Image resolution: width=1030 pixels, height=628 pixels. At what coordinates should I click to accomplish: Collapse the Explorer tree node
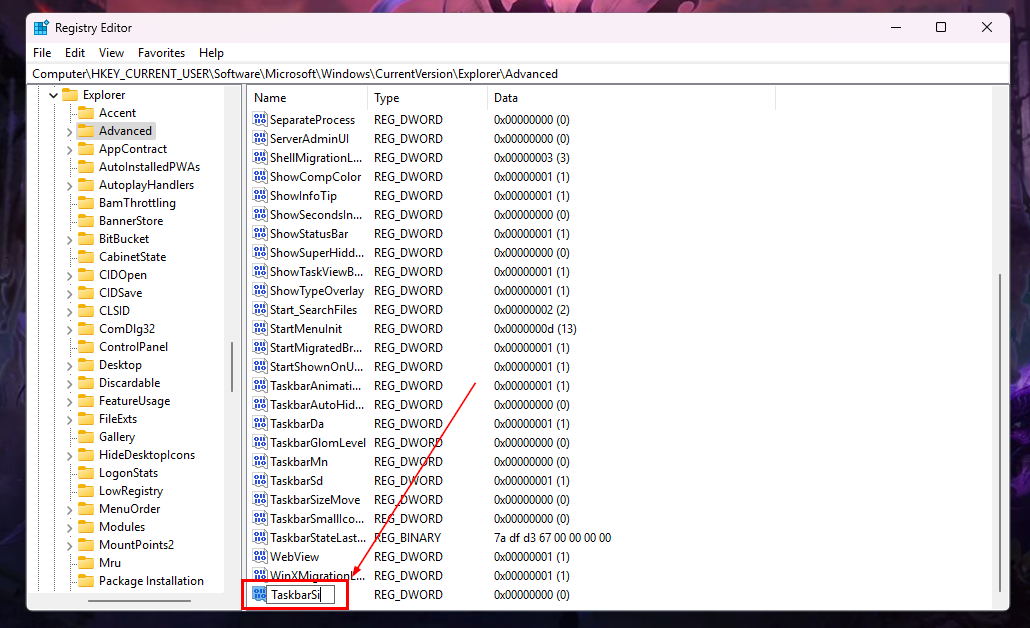click(x=55, y=94)
